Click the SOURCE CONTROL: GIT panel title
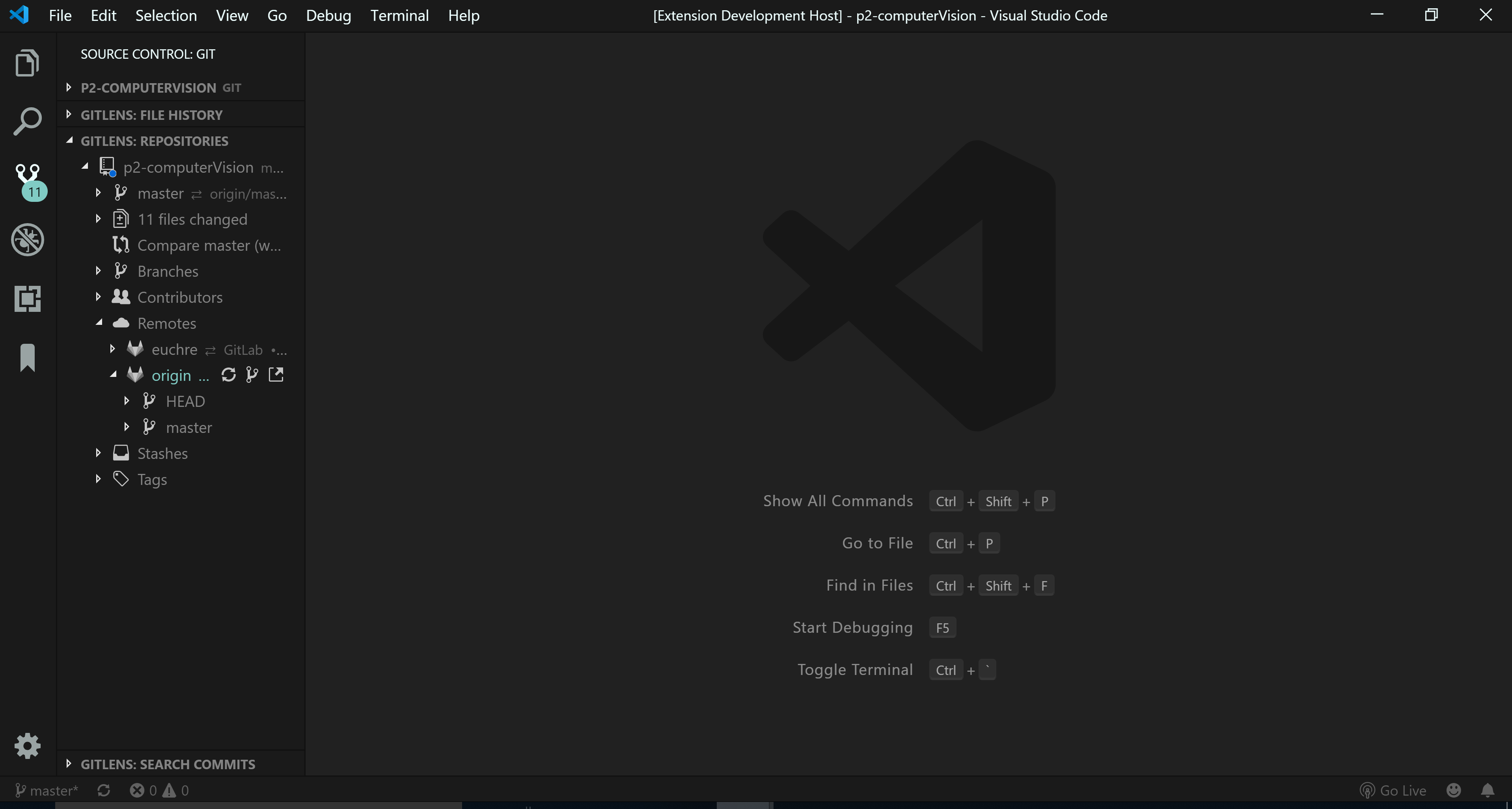 click(148, 54)
